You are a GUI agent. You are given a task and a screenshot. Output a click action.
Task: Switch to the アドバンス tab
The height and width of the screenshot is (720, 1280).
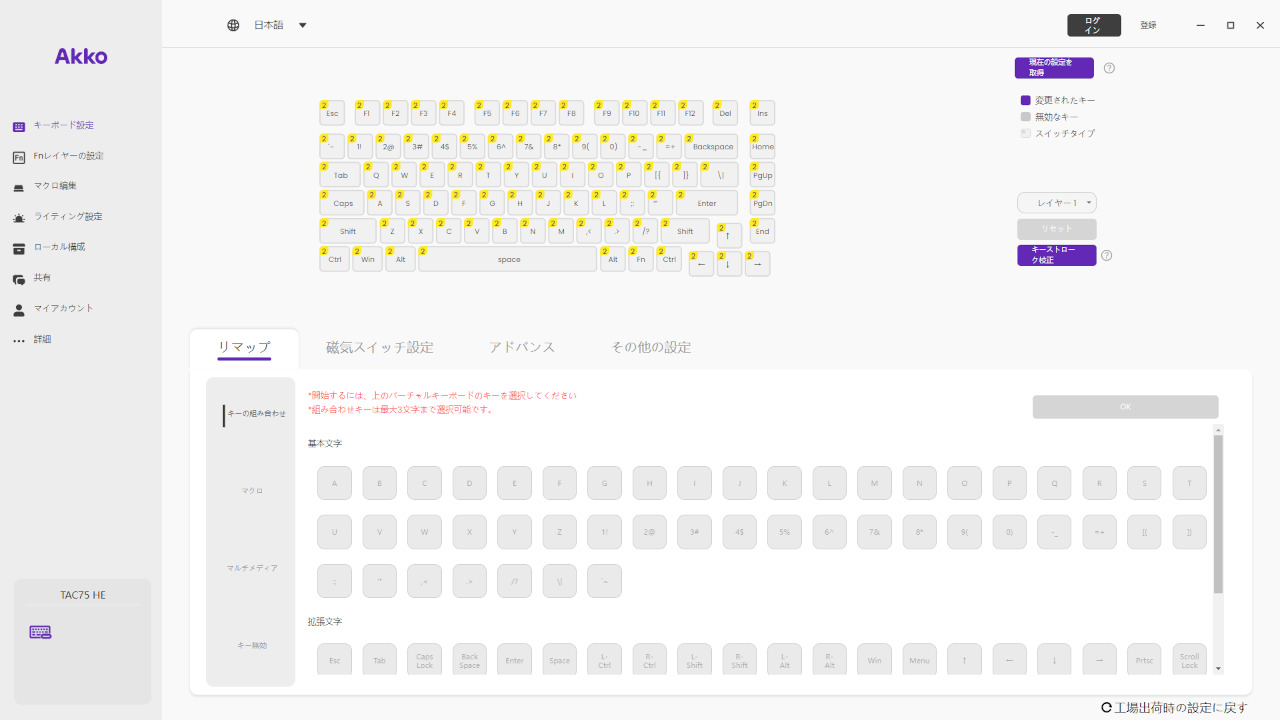[x=522, y=348]
